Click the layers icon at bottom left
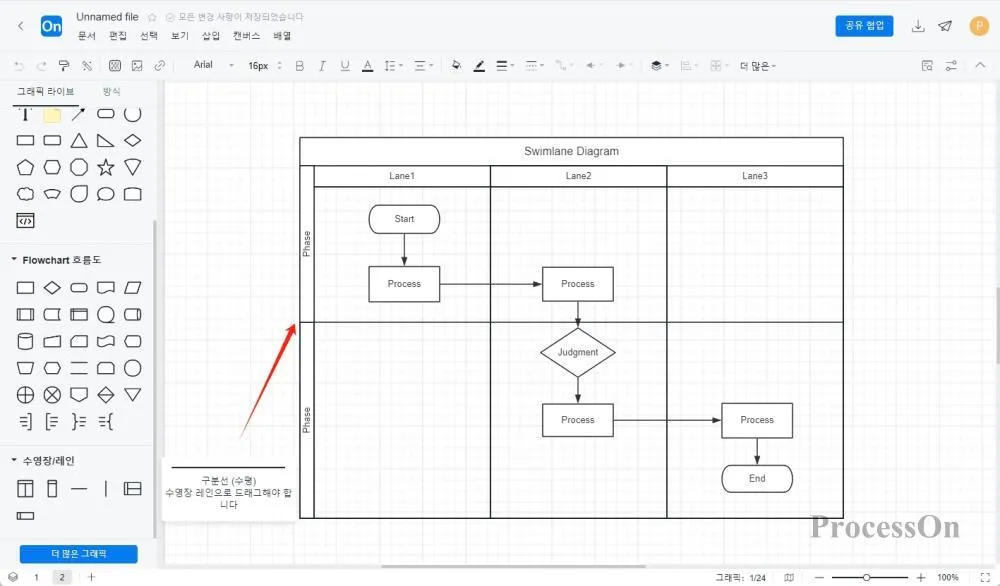Viewport: 1000px width, 586px height. click(x=13, y=577)
